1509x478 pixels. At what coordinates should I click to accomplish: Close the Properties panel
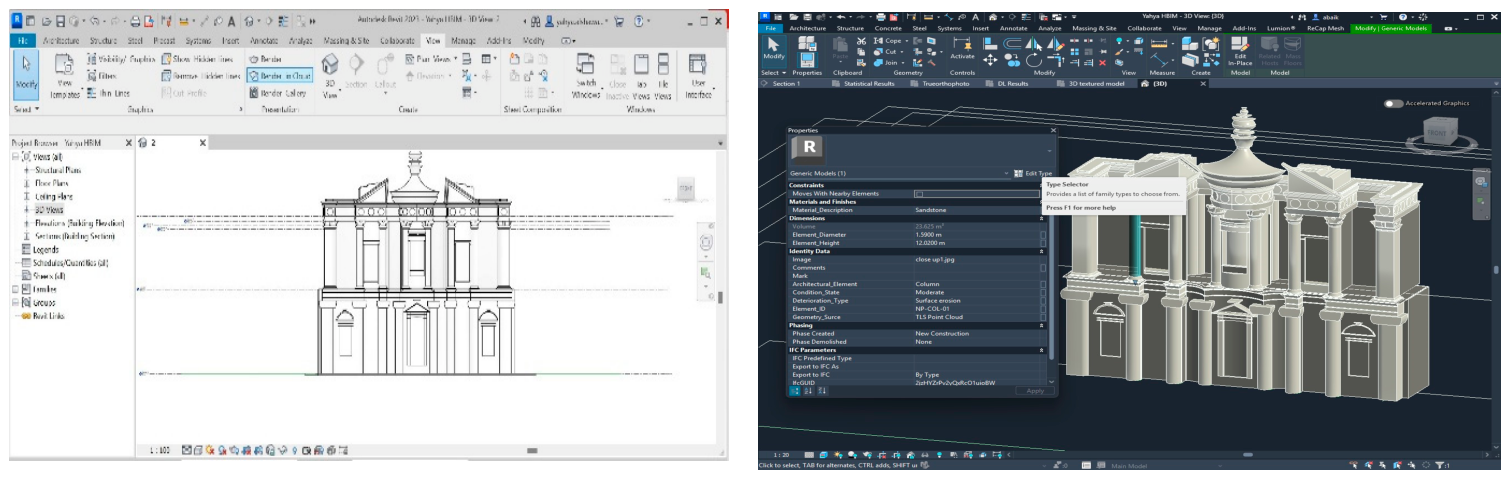(x=1052, y=130)
